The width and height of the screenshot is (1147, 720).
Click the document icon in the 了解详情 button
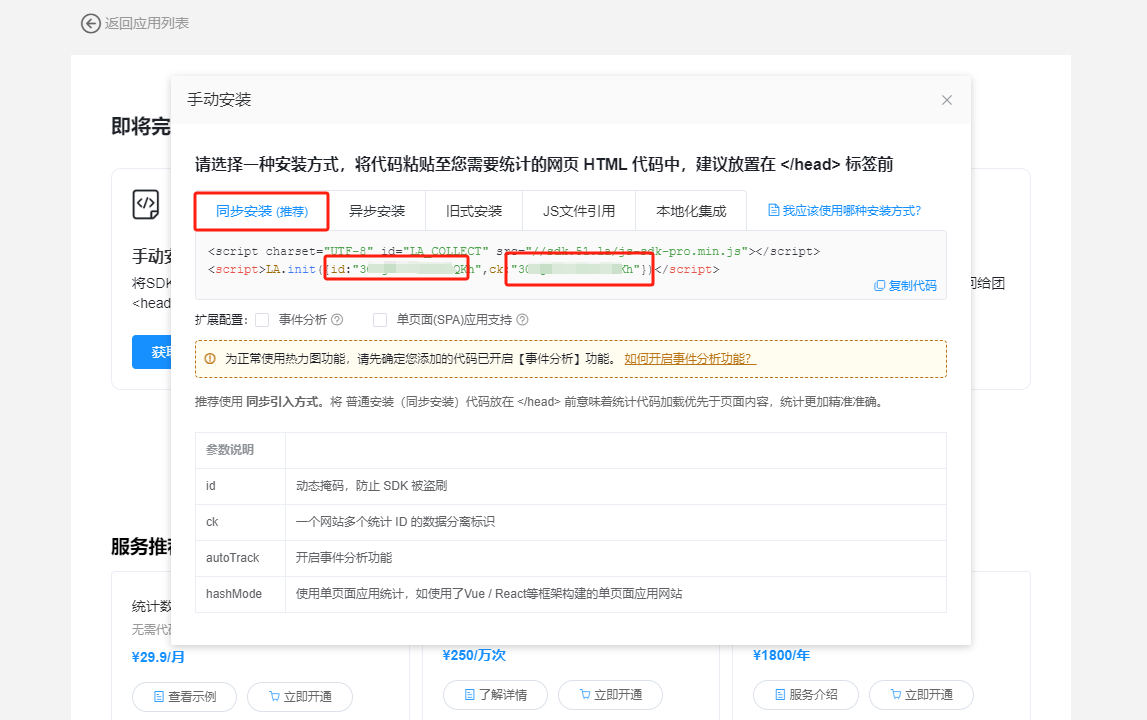pyautogui.click(x=470, y=694)
